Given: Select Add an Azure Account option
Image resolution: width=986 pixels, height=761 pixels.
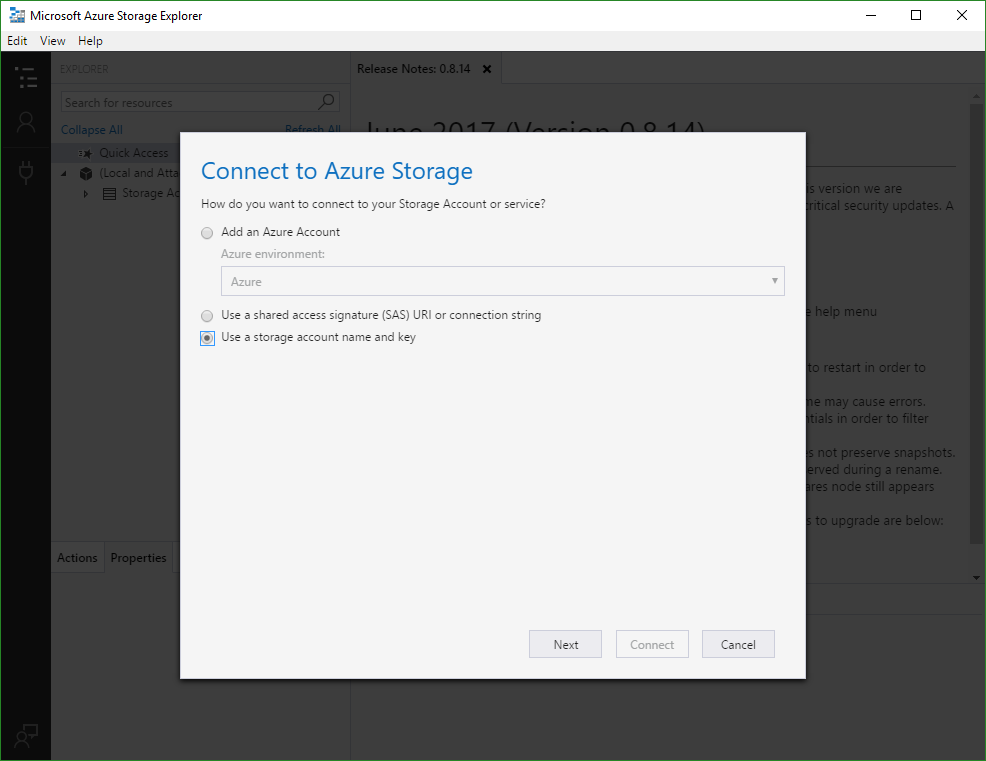Looking at the screenshot, I should (x=207, y=232).
